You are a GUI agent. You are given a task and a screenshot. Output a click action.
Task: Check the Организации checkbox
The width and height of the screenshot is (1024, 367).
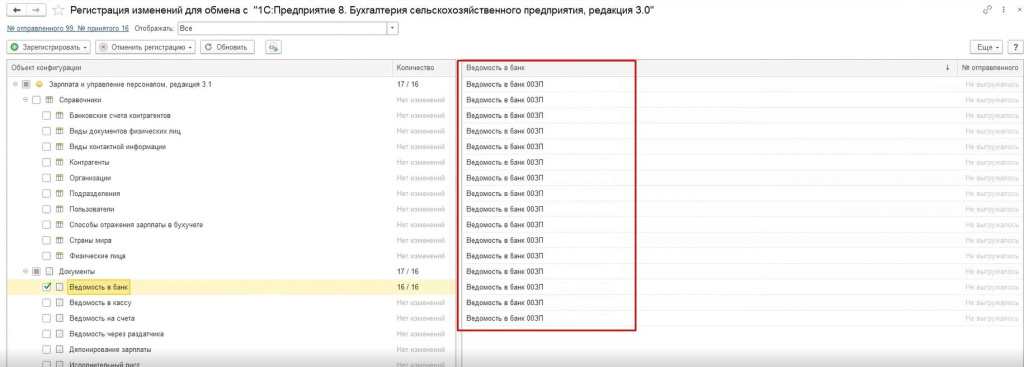tap(46, 178)
